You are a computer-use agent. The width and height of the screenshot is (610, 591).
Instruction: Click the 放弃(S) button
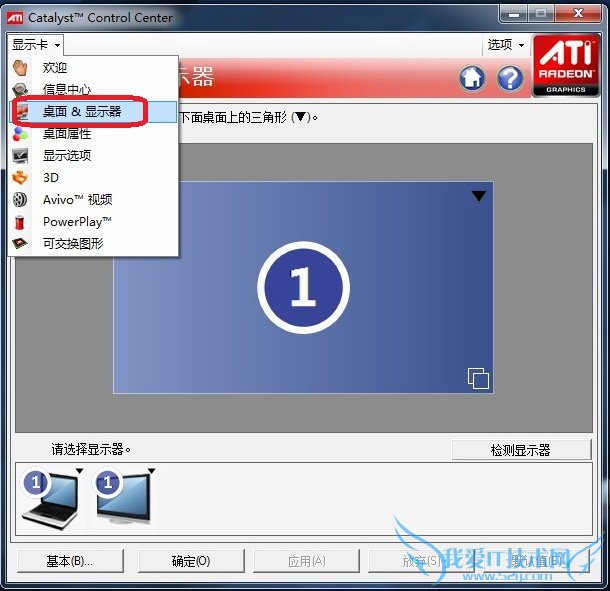(x=421, y=561)
